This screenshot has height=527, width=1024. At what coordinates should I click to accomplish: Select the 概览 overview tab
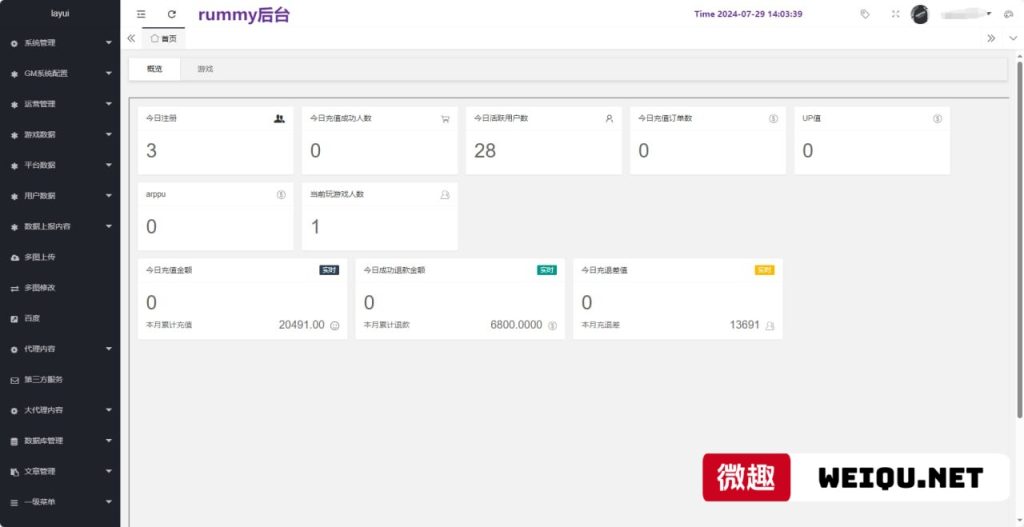(x=154, y=69)
